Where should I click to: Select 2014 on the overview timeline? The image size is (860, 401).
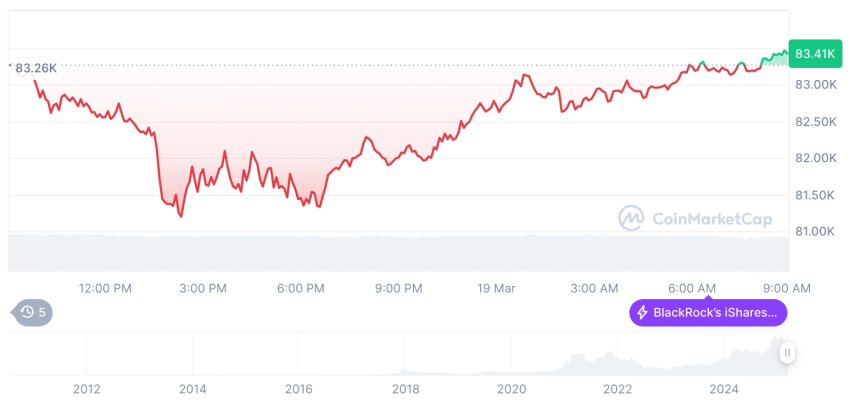coord(192,389)
